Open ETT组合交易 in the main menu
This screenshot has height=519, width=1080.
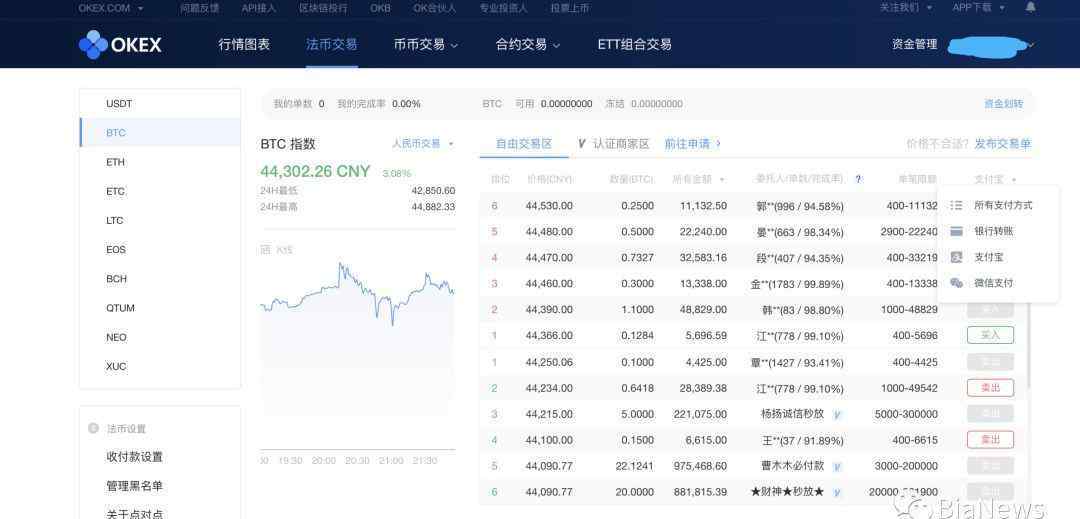coord(634,45)
